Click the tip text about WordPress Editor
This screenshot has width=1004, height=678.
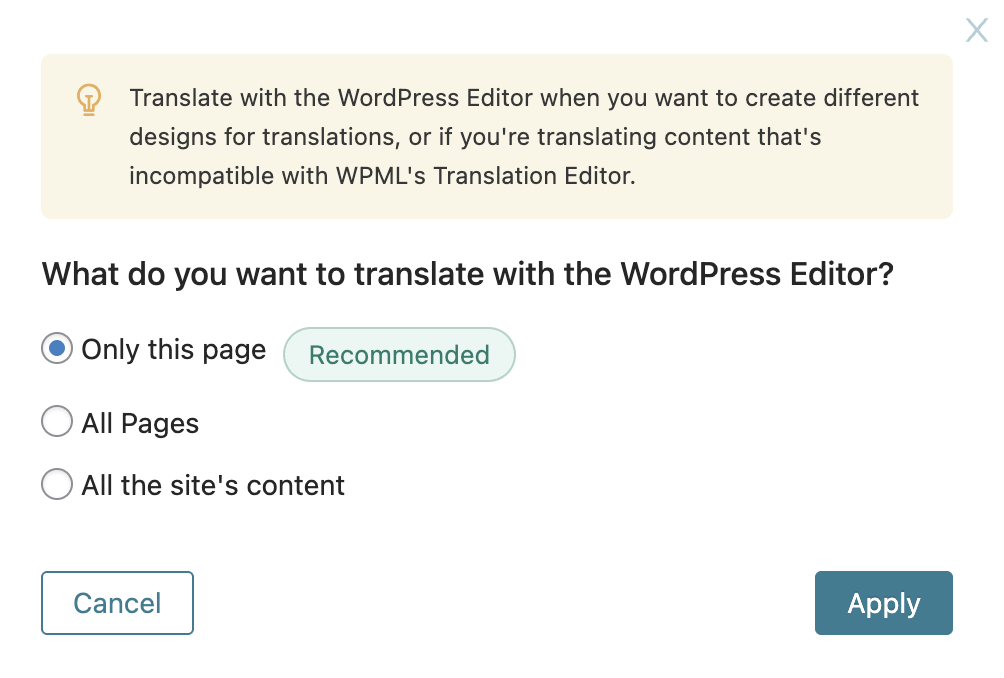[x=524, y=137]
